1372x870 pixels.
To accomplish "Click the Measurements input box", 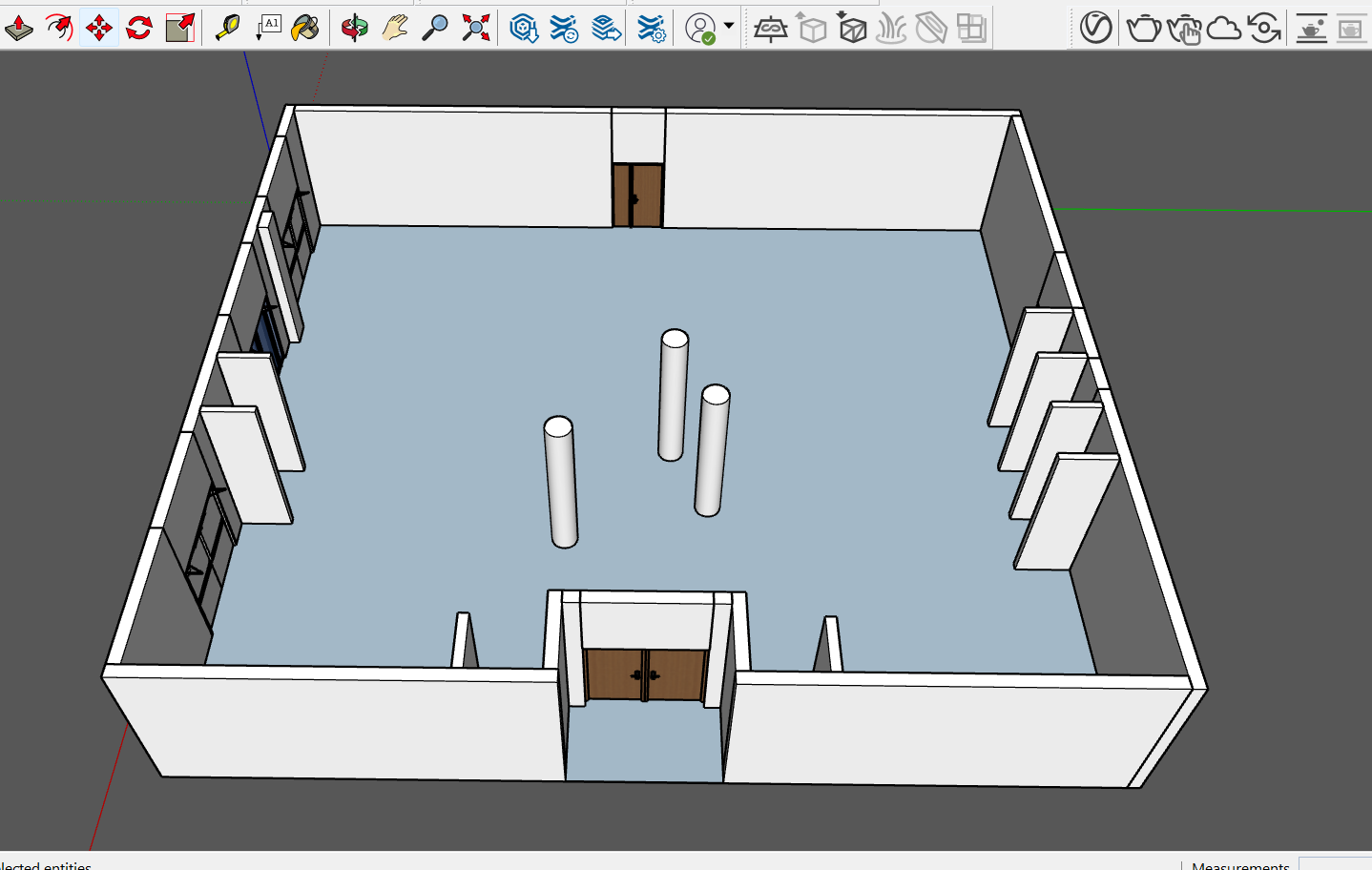I will coord(1335,863).
